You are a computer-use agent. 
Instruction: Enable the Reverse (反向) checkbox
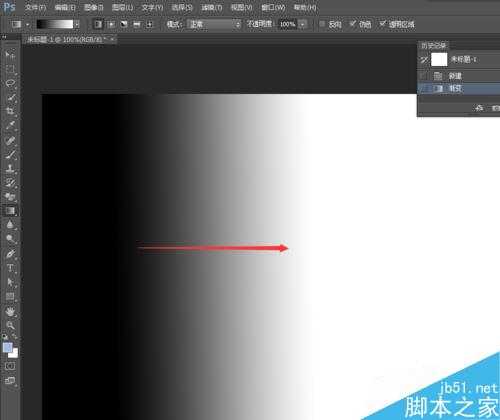tap(322, 24)
